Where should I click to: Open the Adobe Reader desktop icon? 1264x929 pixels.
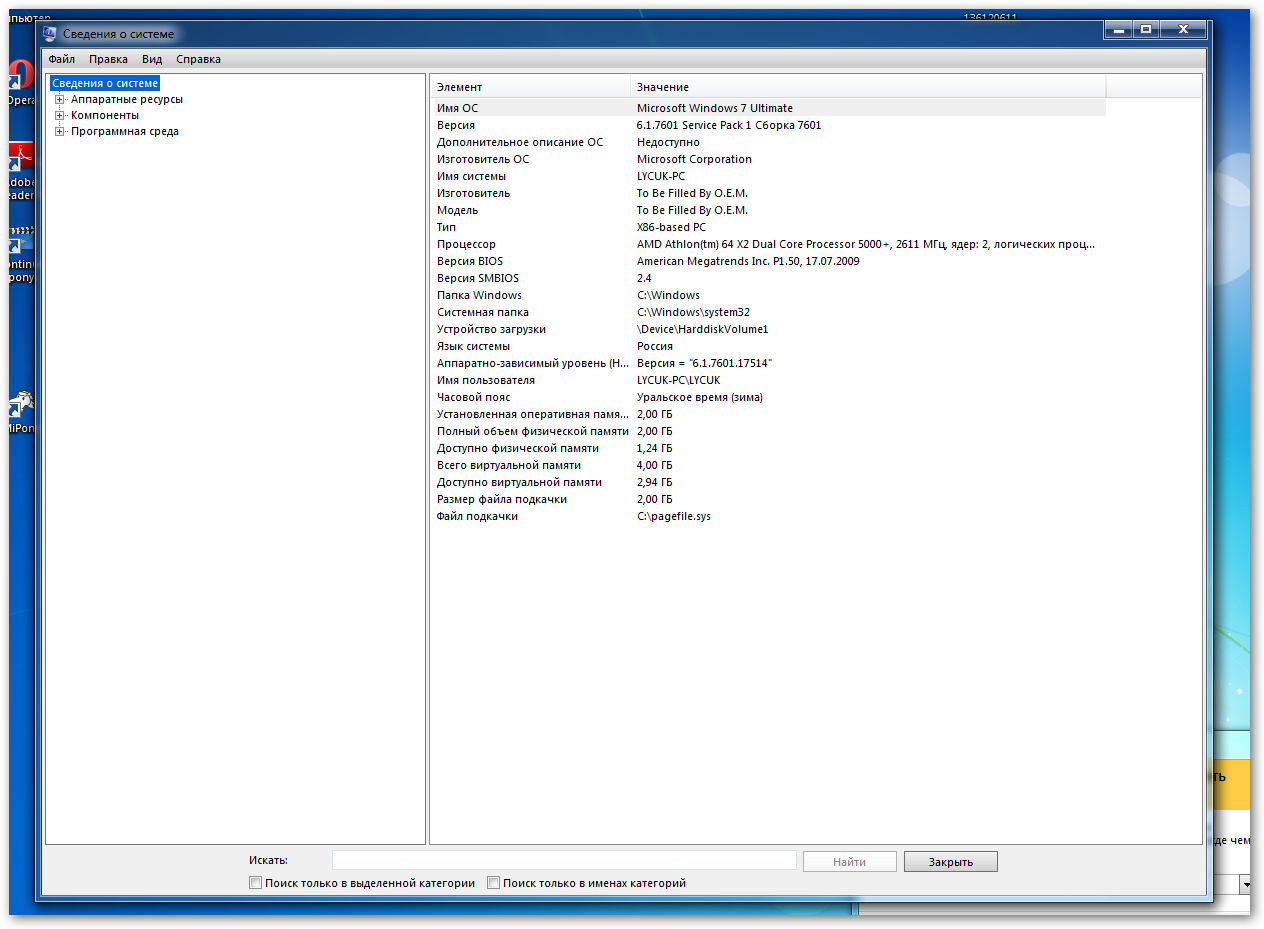20,160
